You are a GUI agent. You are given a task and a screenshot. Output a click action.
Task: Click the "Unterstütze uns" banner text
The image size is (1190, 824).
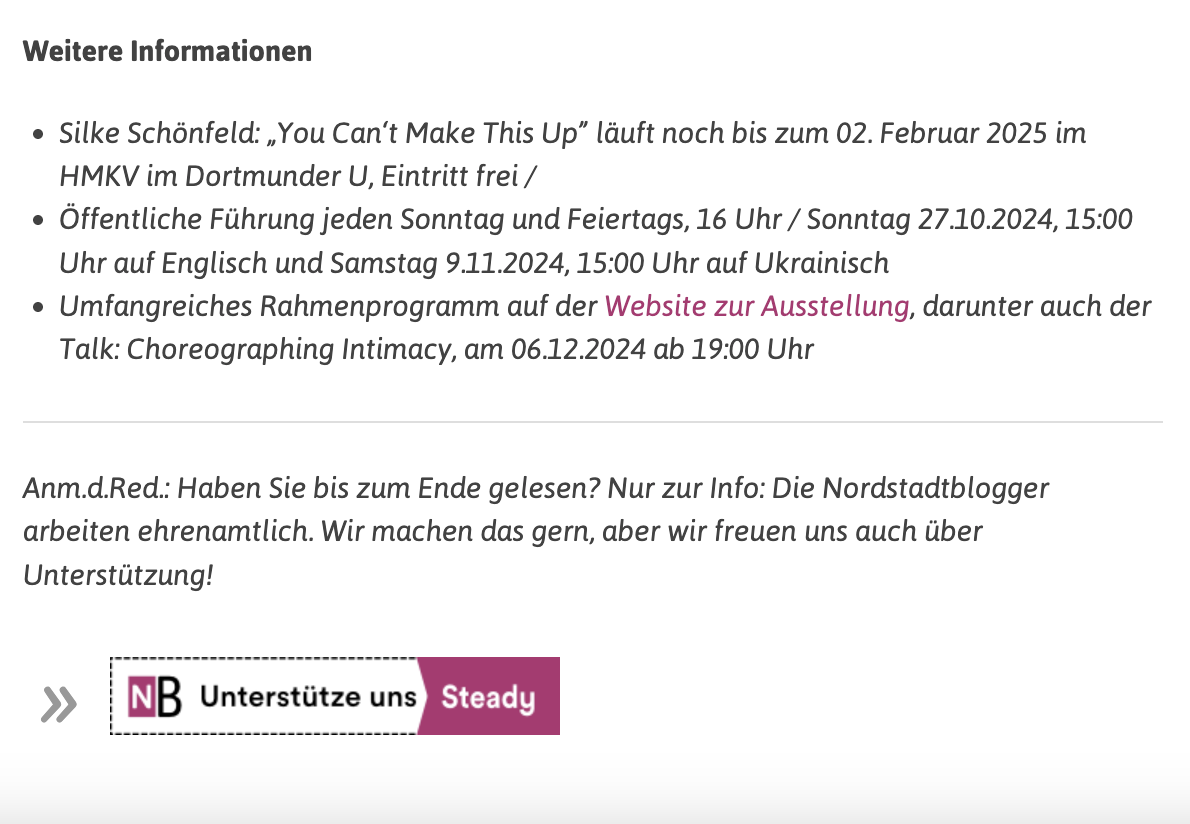308,696
